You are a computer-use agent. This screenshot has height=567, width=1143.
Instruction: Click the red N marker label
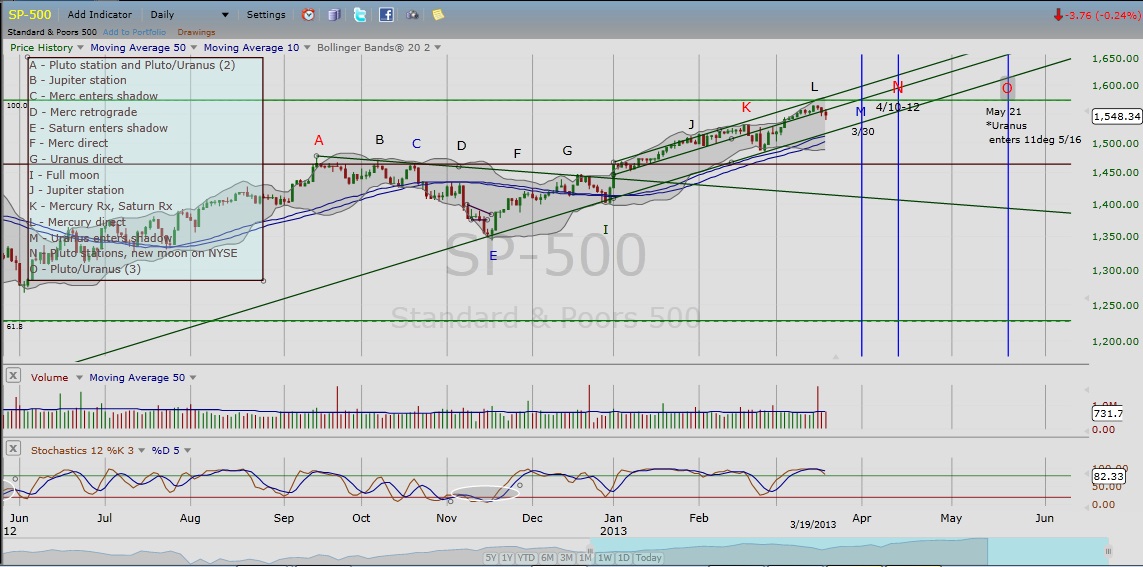898,87
